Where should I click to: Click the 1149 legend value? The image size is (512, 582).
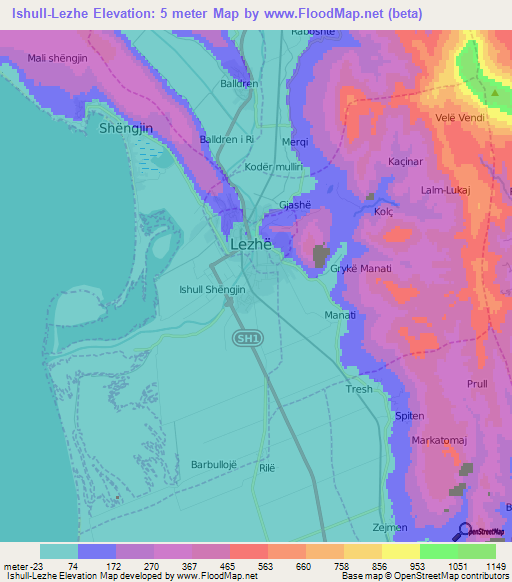click(x=496, y=567)
